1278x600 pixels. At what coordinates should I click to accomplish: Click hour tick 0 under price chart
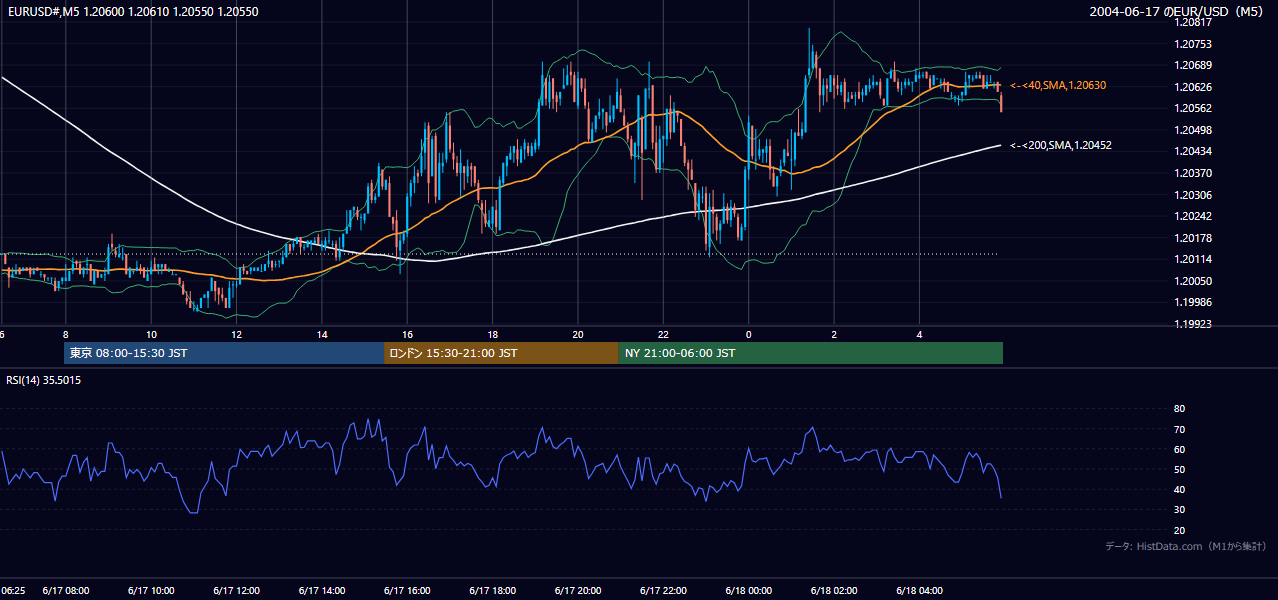pos(749,334)
